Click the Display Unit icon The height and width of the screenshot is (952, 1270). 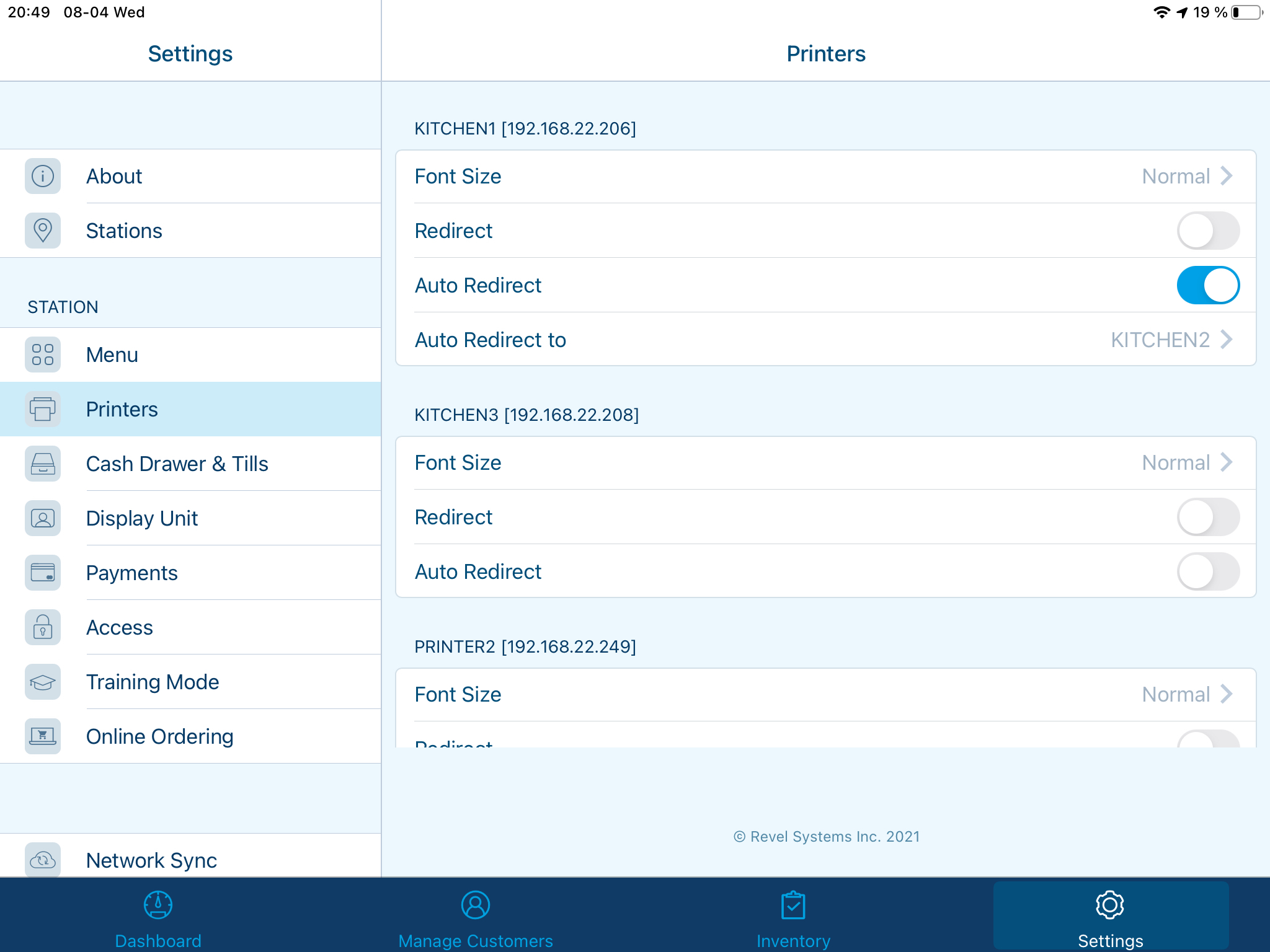point(43,518)
